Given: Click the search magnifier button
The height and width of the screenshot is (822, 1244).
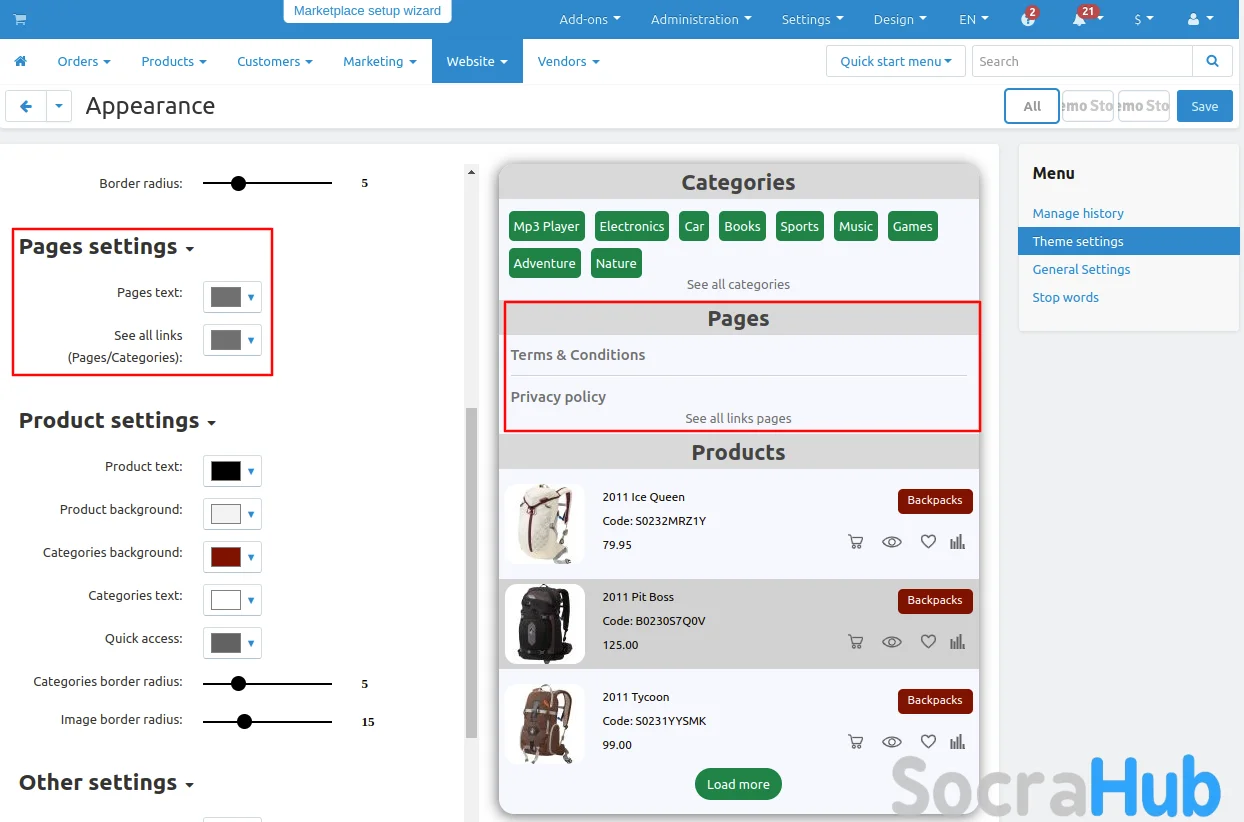Looking at the screenshot, I should pos(1212,62).
